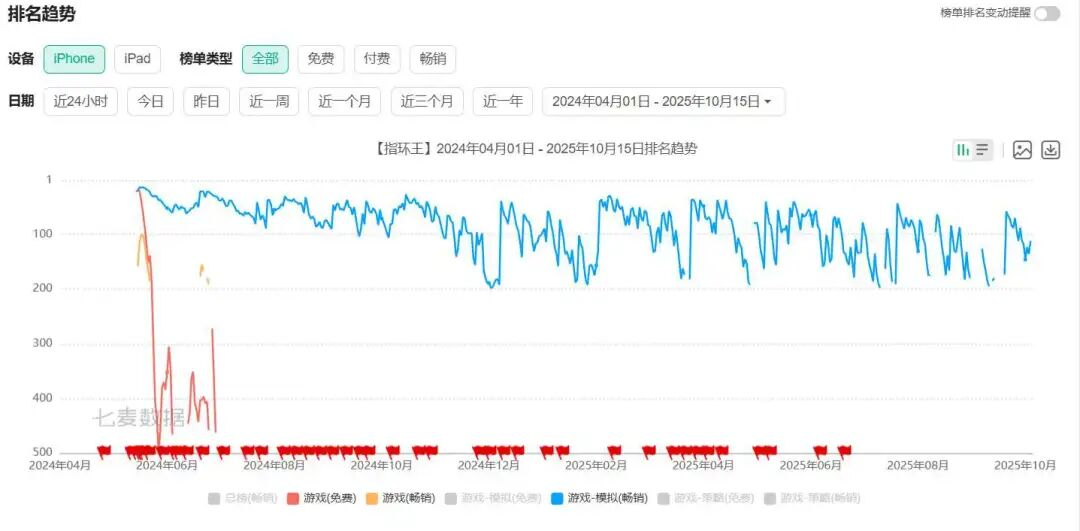Click the save-as-image icon

(1021, 150)
